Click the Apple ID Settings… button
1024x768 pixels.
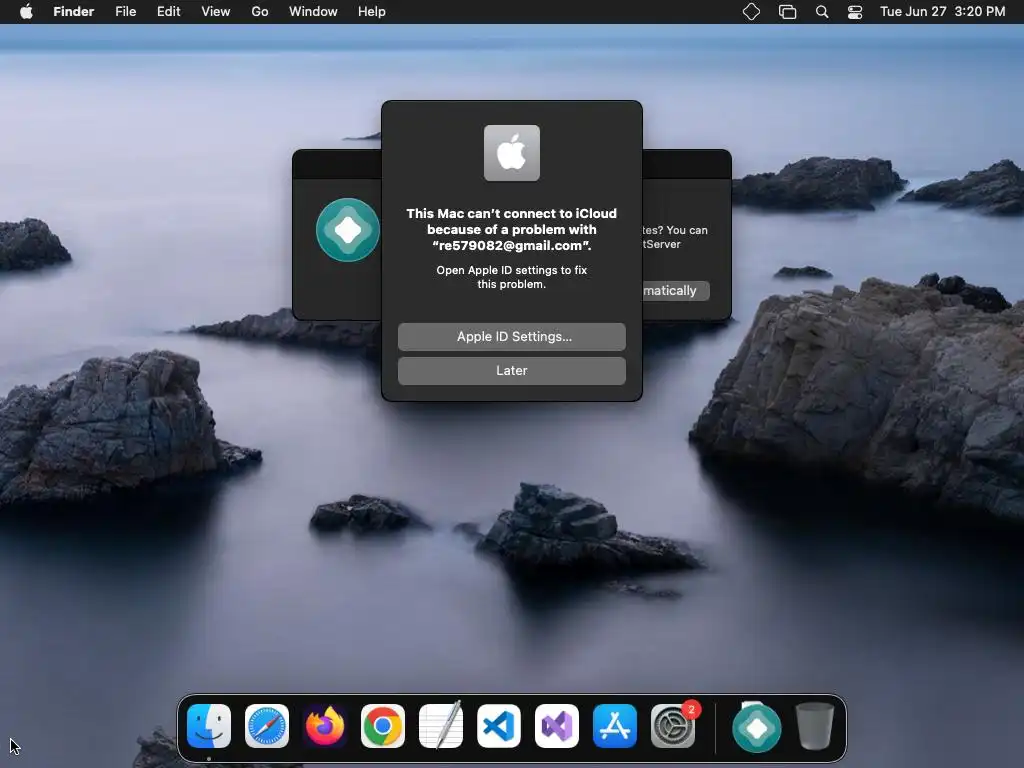coord(512,337)
